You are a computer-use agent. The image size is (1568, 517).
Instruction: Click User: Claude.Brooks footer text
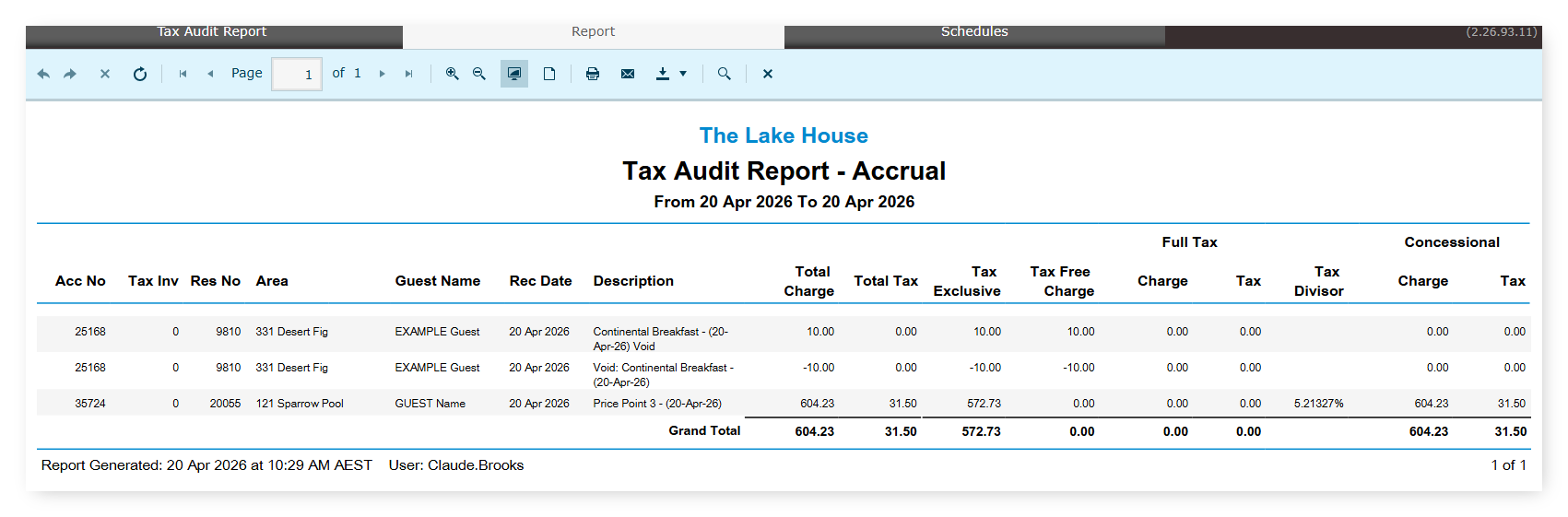[456, 465]
